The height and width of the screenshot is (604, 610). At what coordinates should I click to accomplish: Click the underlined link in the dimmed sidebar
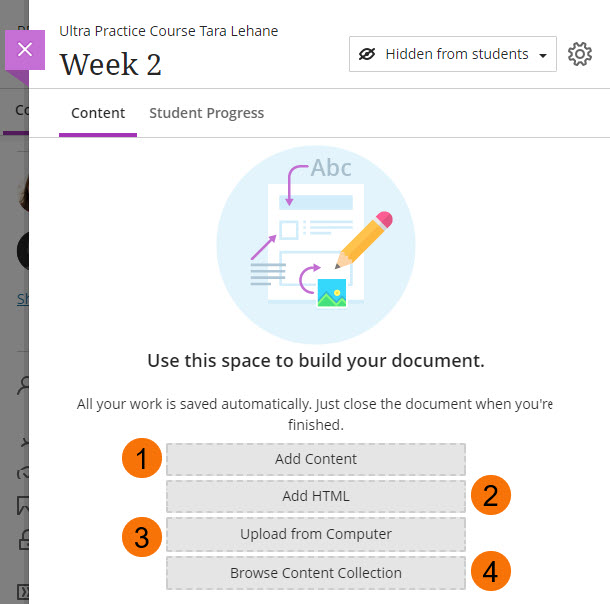[x=22, y=299]
